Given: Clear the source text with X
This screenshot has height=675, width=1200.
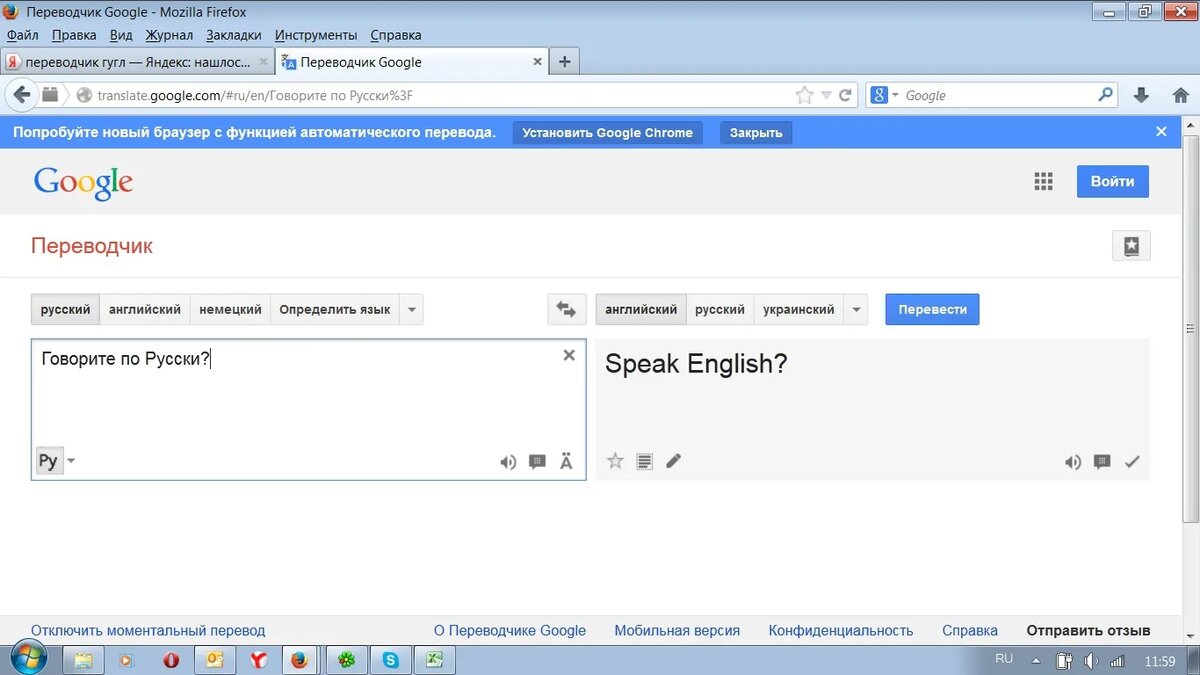Looking at the screenshot, I should [569, 355].
